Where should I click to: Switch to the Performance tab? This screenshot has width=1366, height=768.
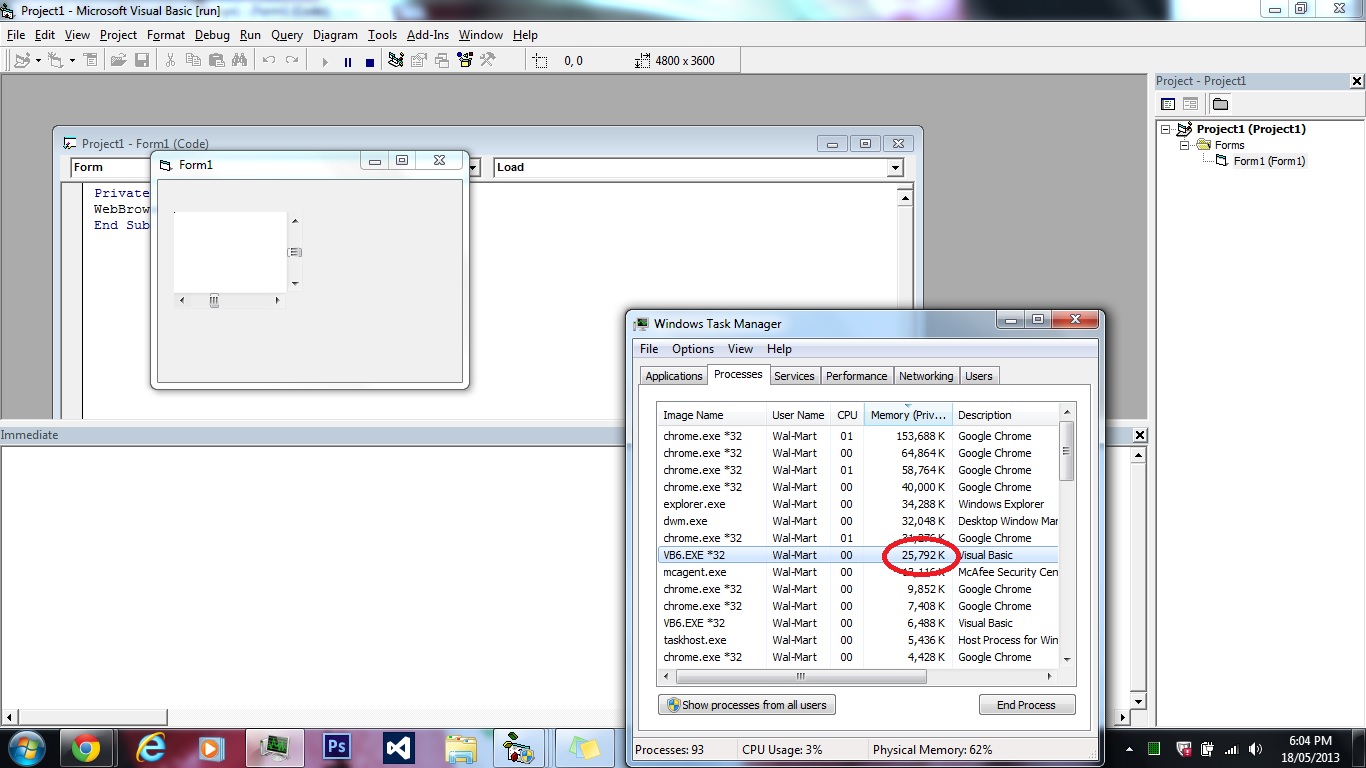857,376
